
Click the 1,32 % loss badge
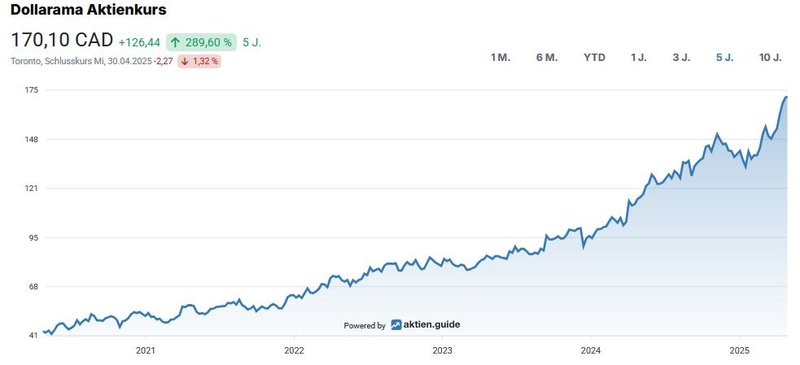pyautogui.click(x=199, y=61)
